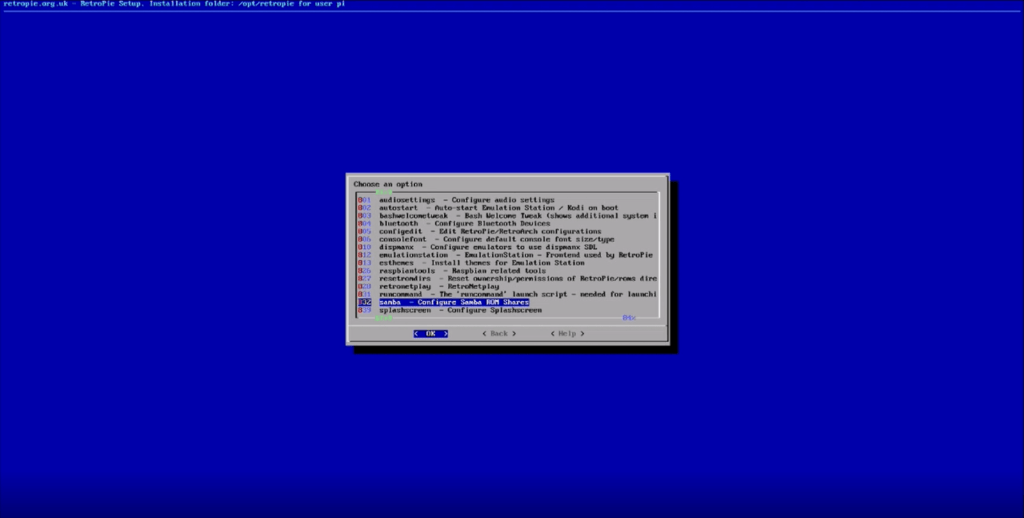
Task: Choose raspbiantools related tools entry
Action: point(452,270)
